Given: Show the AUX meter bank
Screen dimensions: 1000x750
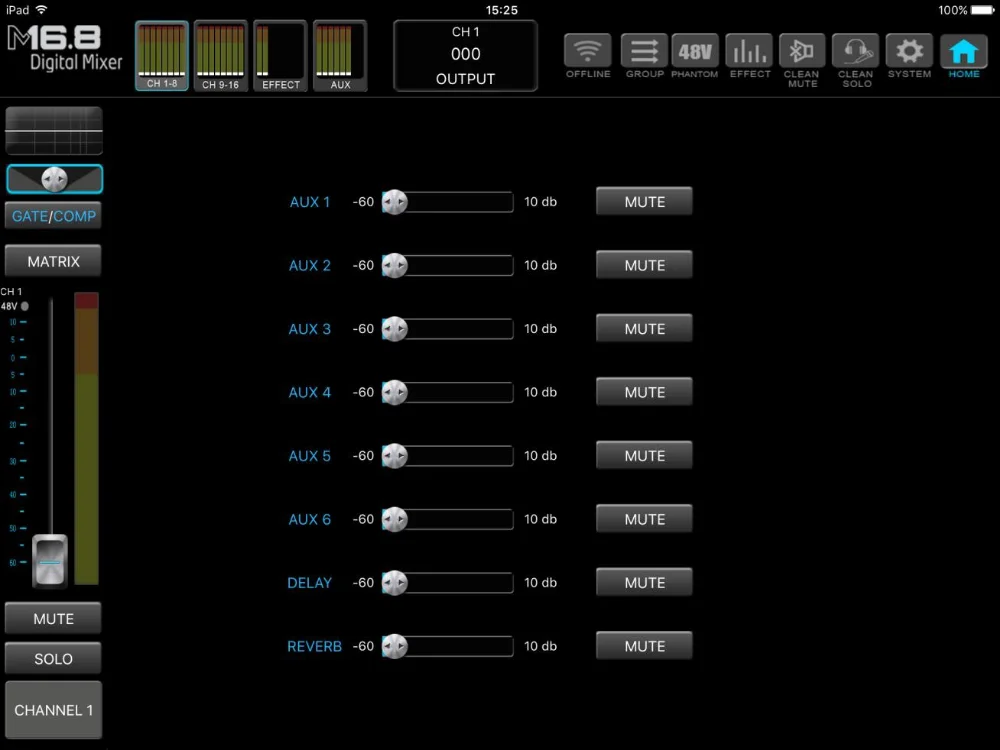Looking at the screenshot, I should pyautogui.click(x=340, y=55).
